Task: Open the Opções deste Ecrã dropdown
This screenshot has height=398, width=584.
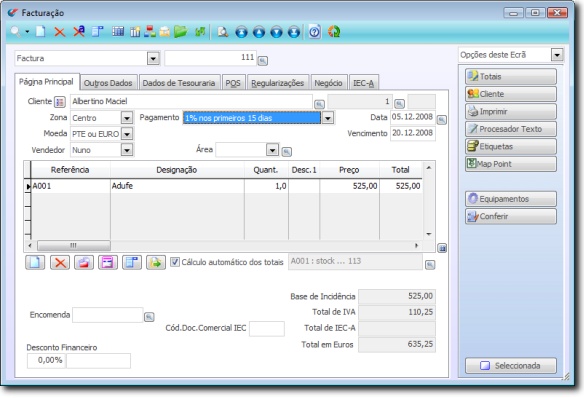Action: click(557, 55)
